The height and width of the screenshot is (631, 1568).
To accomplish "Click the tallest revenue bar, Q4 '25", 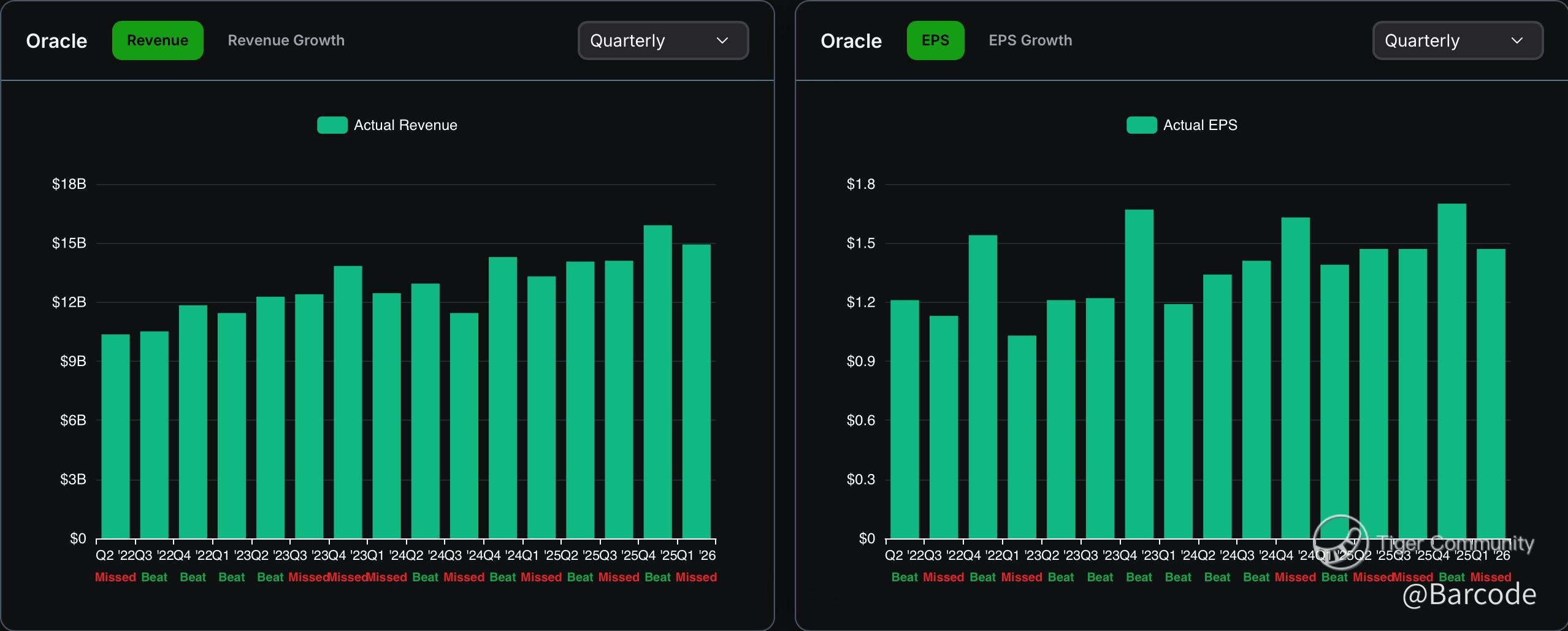I will [x=657, y=380].
